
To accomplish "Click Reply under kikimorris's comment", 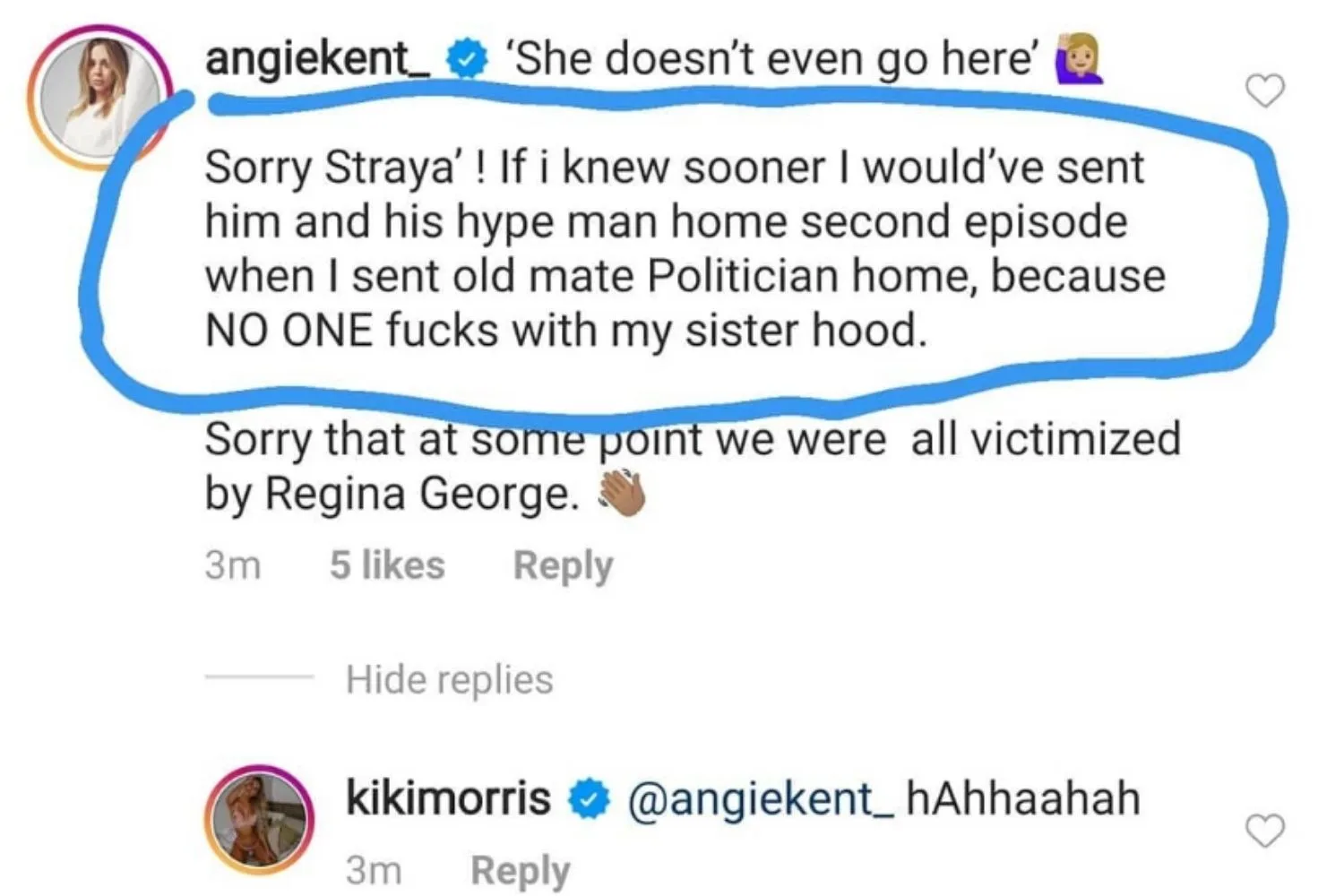I will [520, 866].
